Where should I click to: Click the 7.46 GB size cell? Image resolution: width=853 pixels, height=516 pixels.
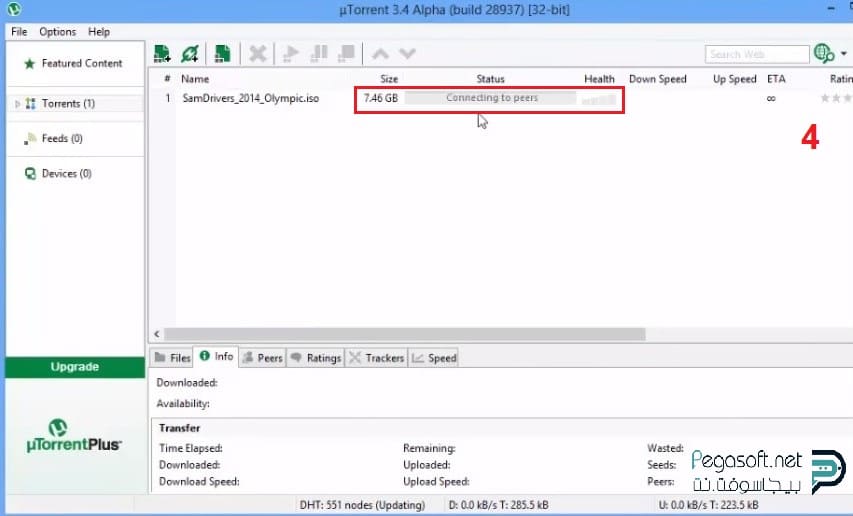[381, 98]
